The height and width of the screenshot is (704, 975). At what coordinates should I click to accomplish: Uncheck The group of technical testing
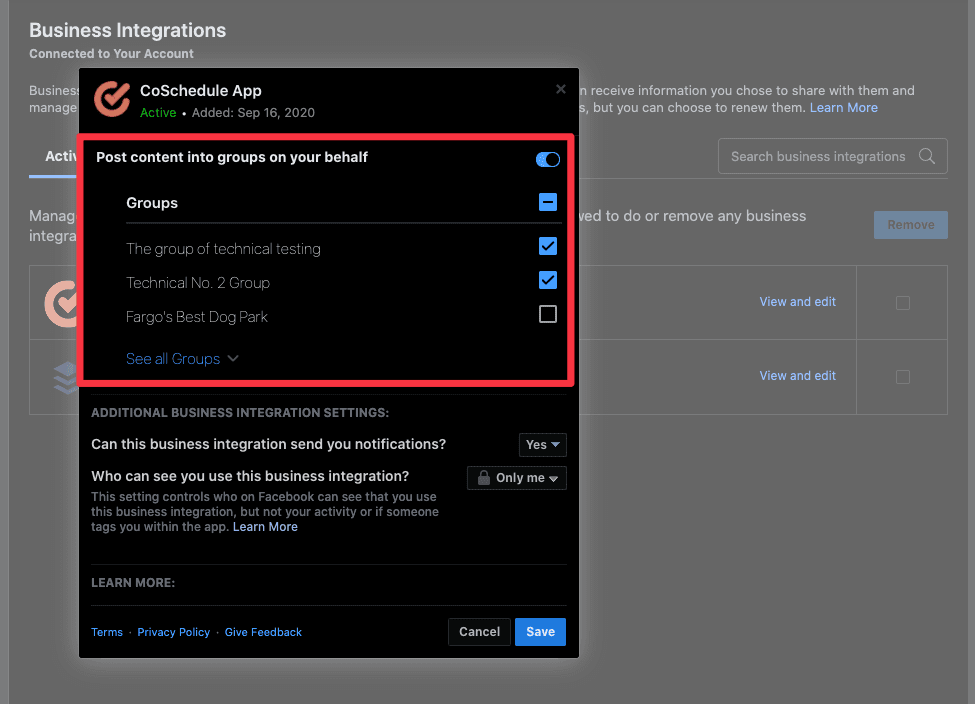tap(548, 246)
